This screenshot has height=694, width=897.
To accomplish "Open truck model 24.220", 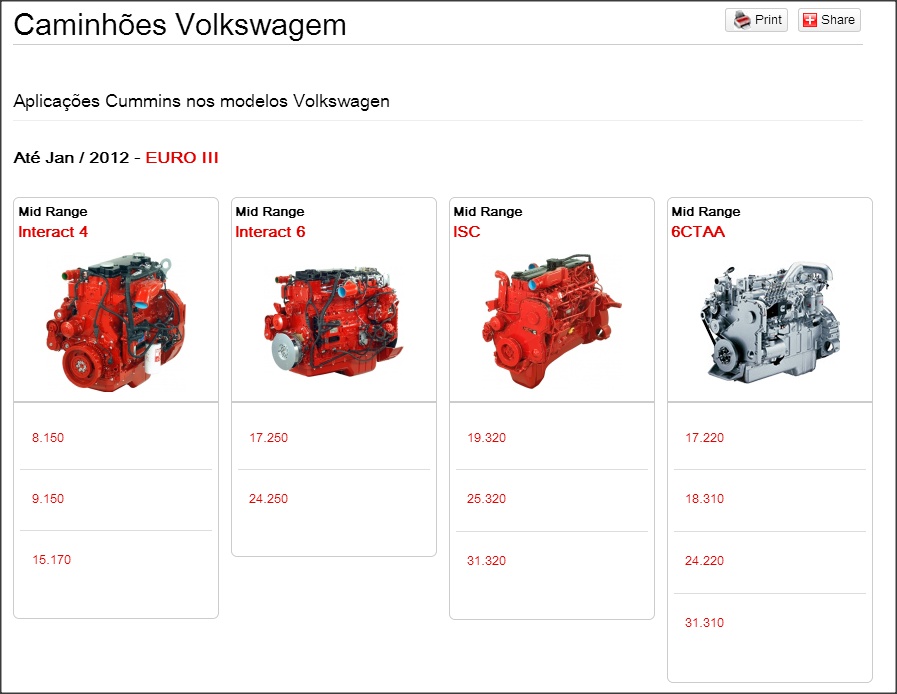I will (704, 561).
